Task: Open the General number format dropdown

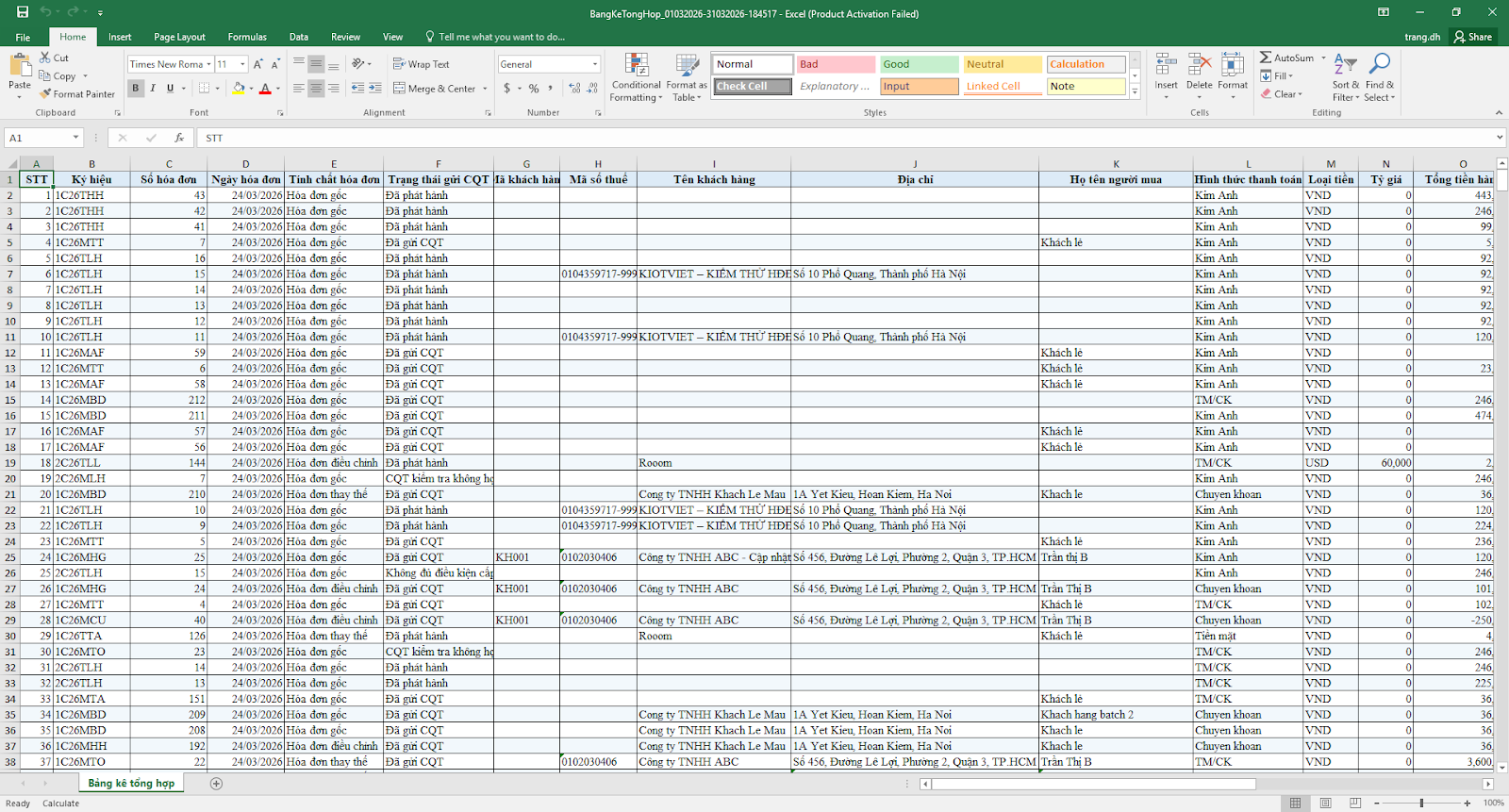Action: pos(595,64)
